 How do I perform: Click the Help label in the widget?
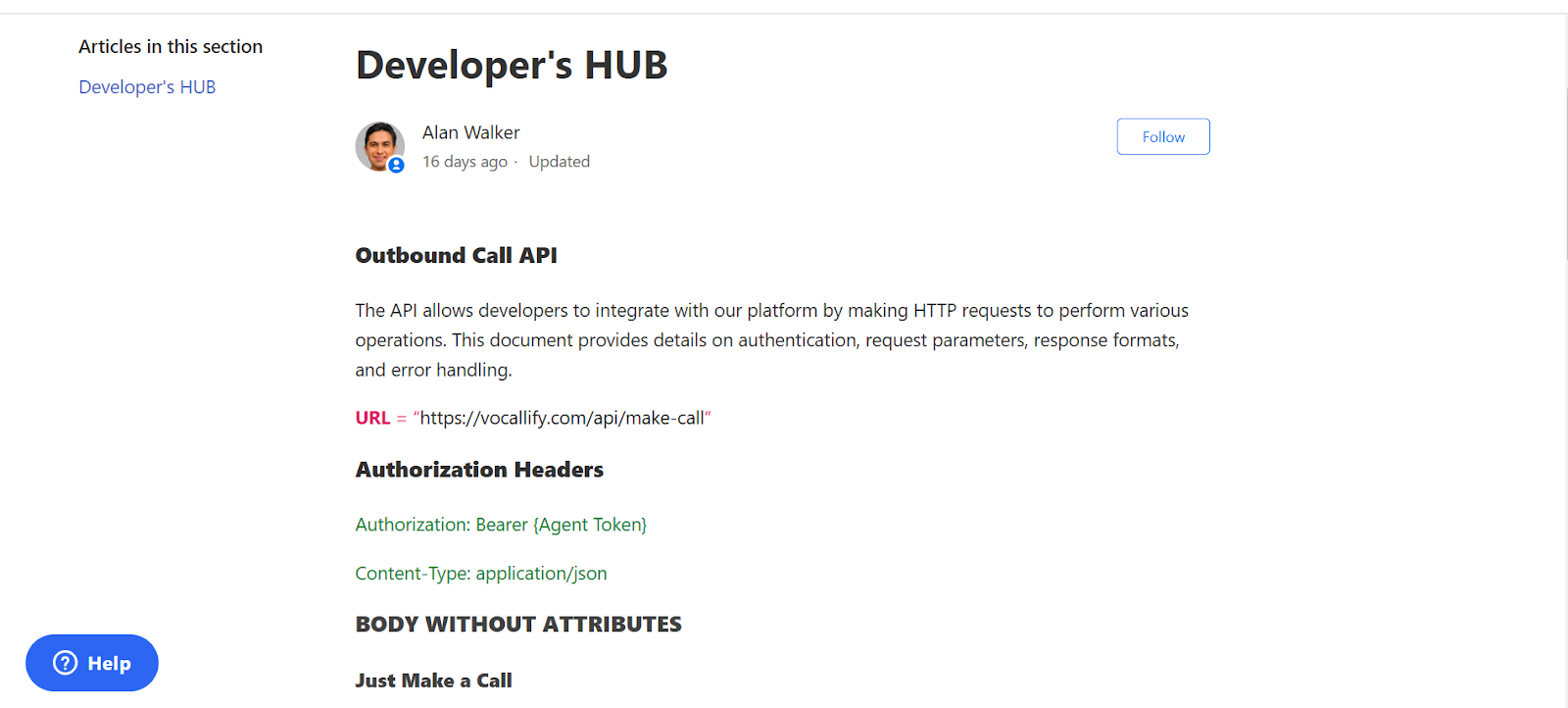(109, 664)
